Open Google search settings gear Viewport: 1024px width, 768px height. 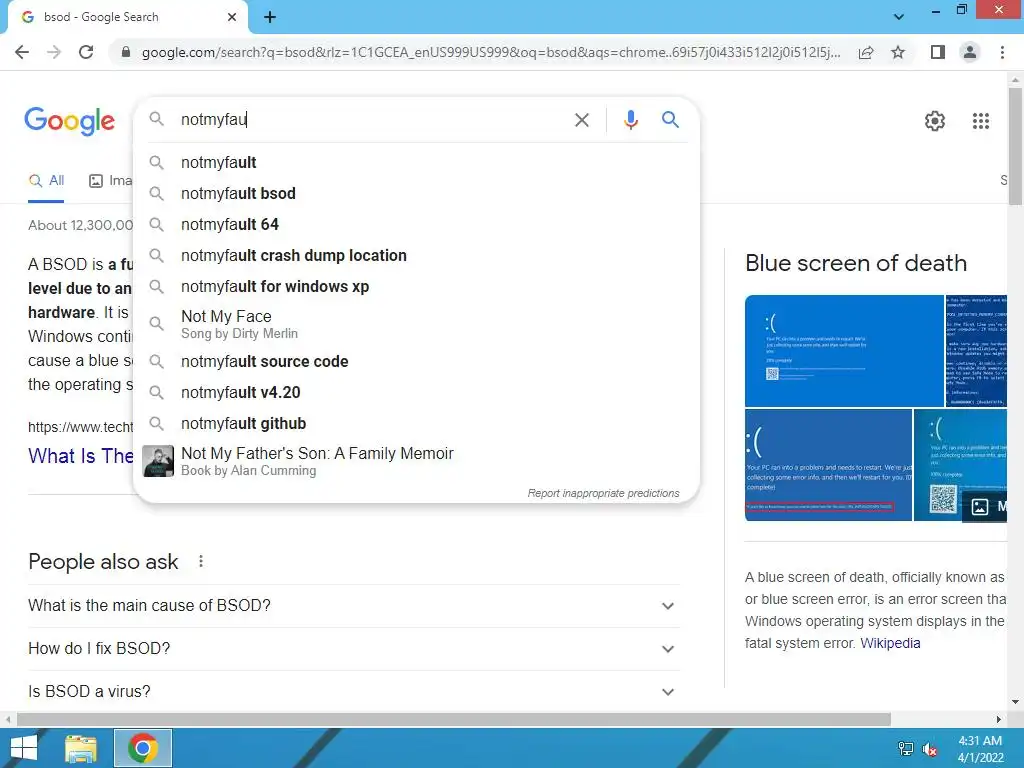935,121
